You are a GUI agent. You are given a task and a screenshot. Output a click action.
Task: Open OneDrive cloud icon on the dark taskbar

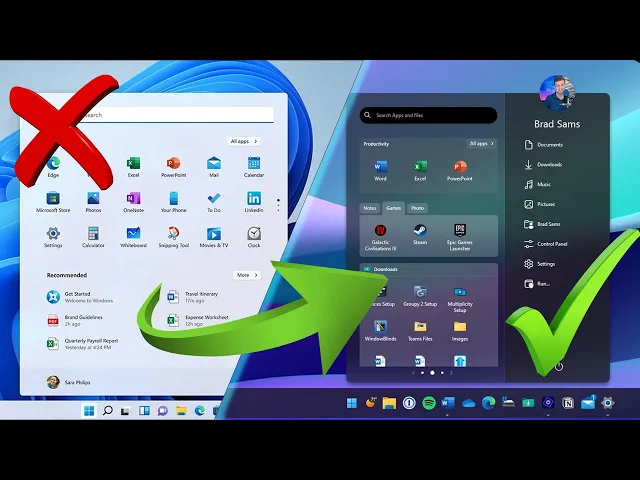pos(469,404)
